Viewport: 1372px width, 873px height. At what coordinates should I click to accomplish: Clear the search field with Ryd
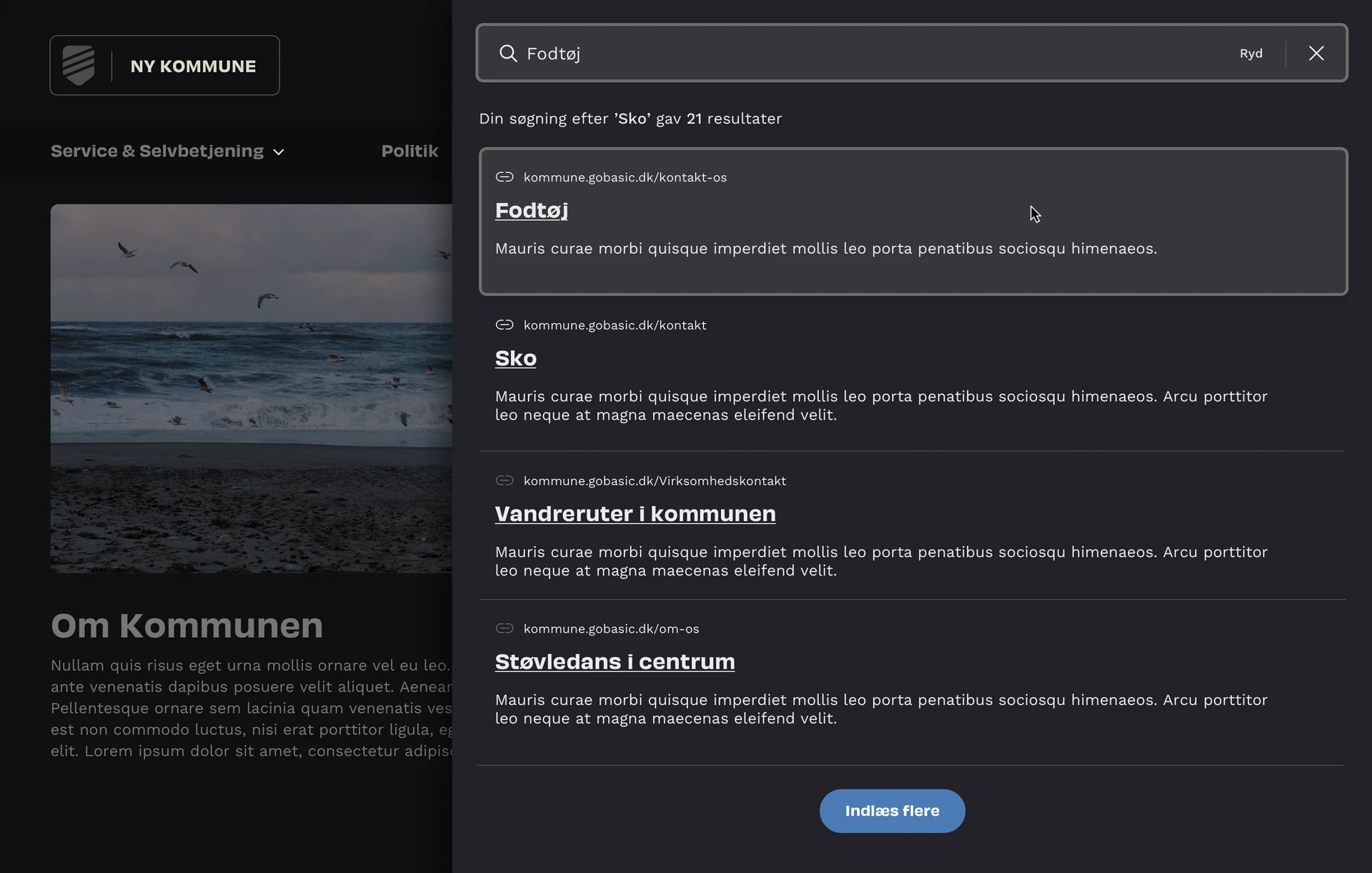tap(1251, 54)
